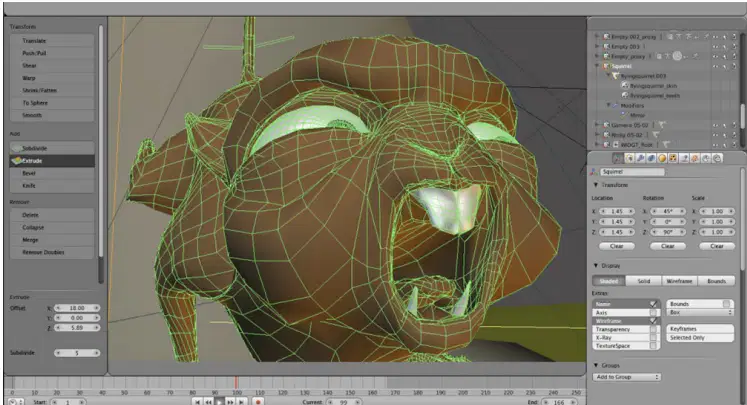Open the Add to Group dropdown
The height and width of the screenshot is (405, 747).
(x=627, y=377)
